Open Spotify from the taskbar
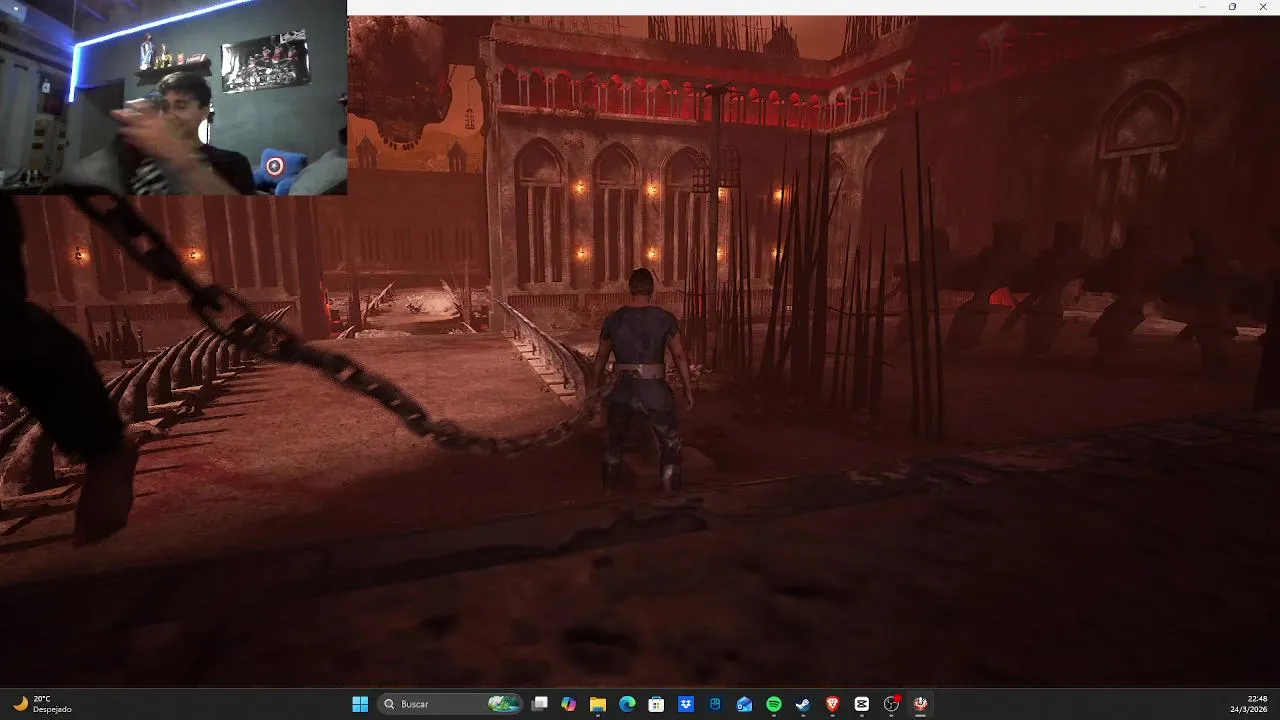The height and width of the screenshot is (720, 1280). [774, 704]
